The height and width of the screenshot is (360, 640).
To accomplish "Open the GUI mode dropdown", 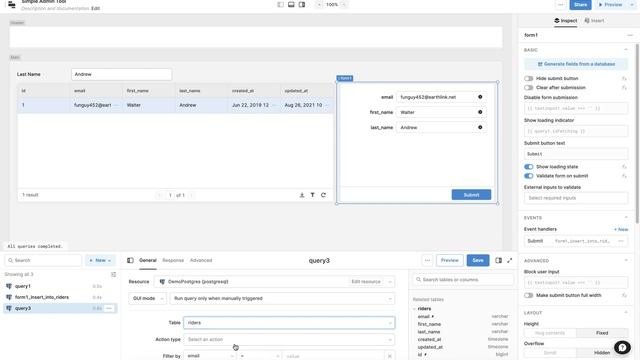I will click(x=147, y=298).
